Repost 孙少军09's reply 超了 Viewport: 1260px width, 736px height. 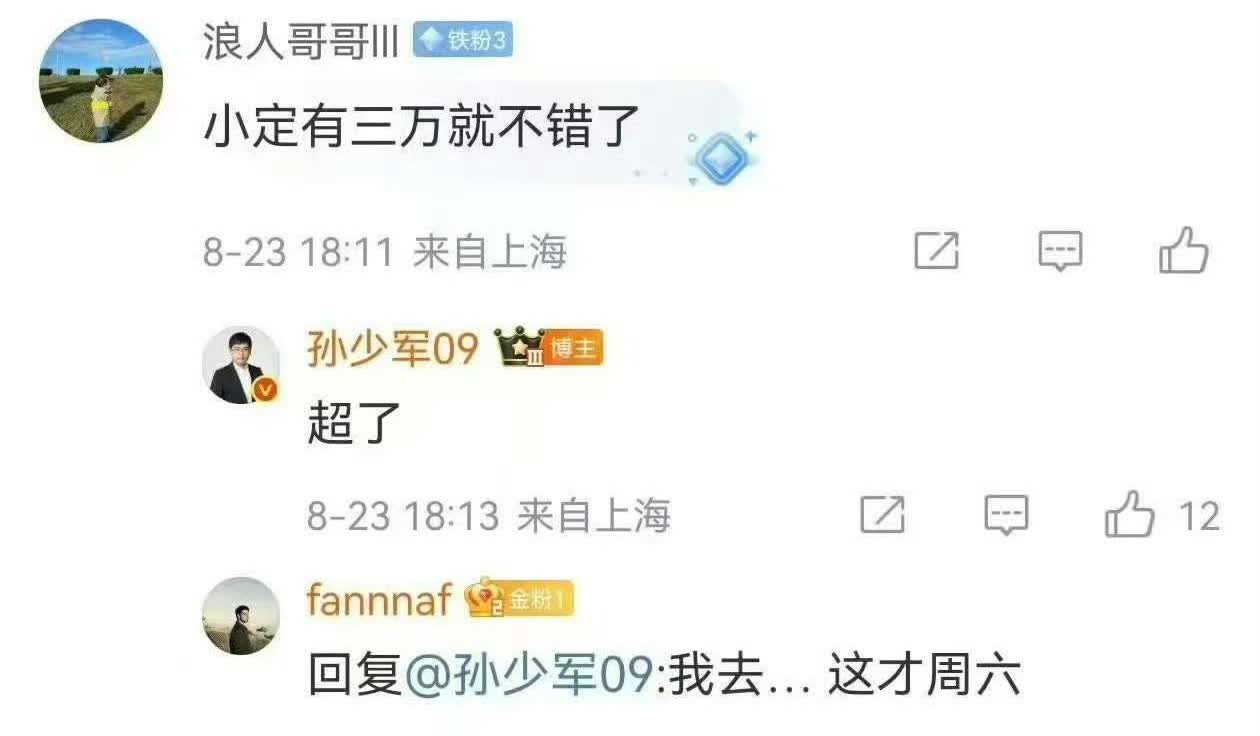(x=883, y=515)
